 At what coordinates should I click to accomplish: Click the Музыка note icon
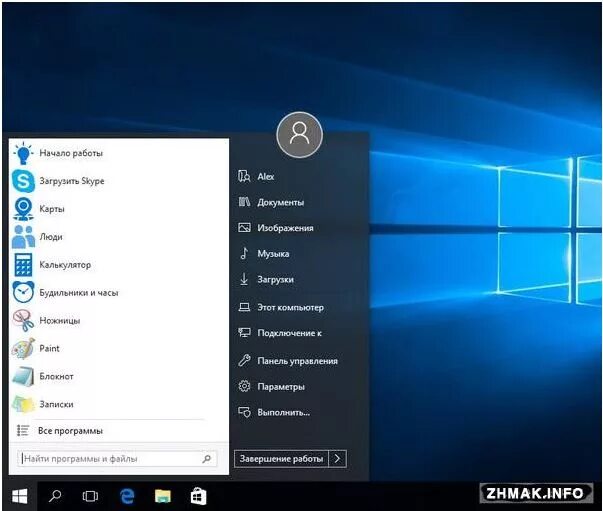pos(244,253)
